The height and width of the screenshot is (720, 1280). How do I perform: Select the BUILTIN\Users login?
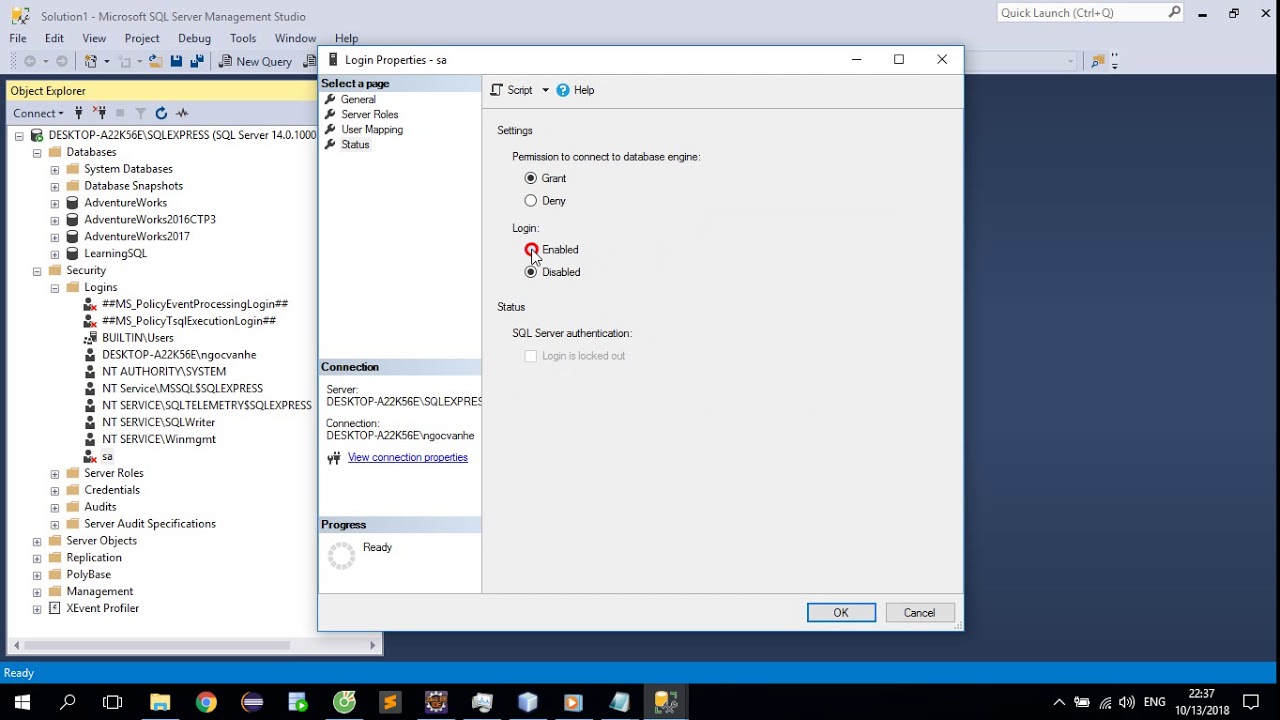pos(138,338)
